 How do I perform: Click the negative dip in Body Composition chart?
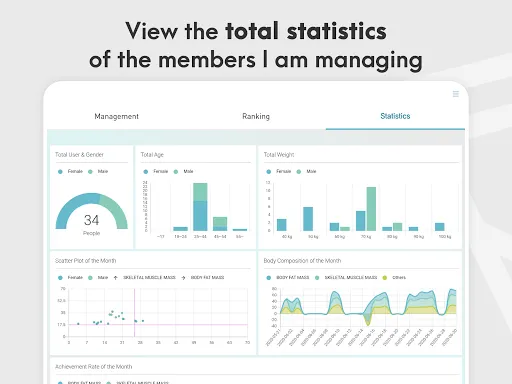point(368,320)
